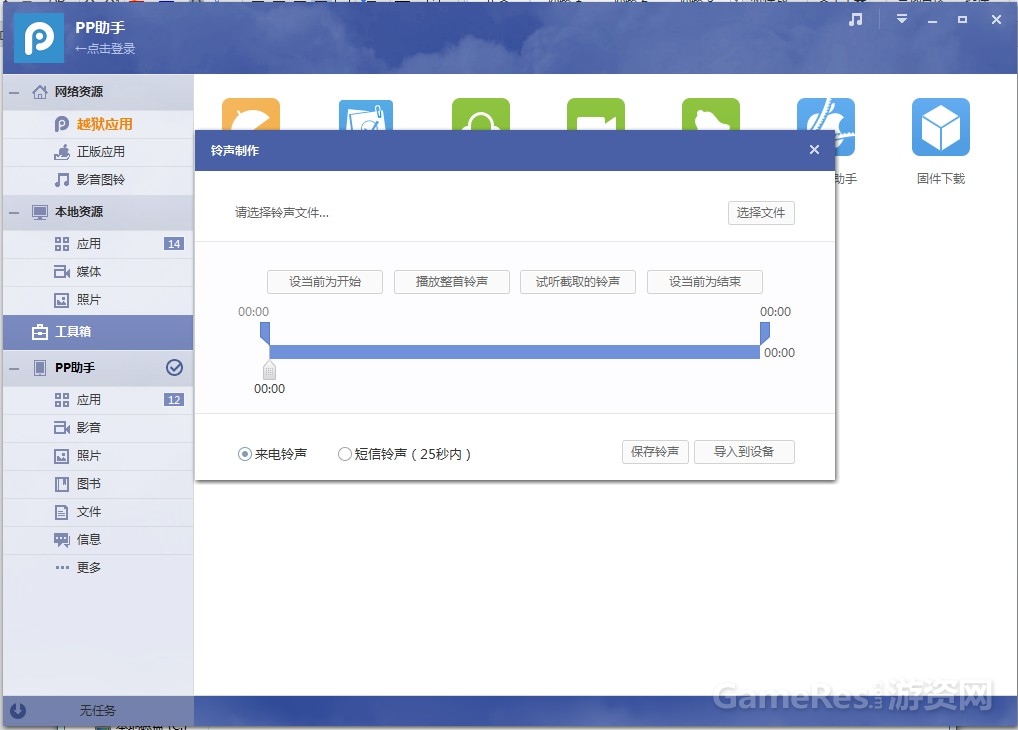The image size is (1018, 730).
Task: Select 照片 under 本地资源
Action: tap(98, 300)
